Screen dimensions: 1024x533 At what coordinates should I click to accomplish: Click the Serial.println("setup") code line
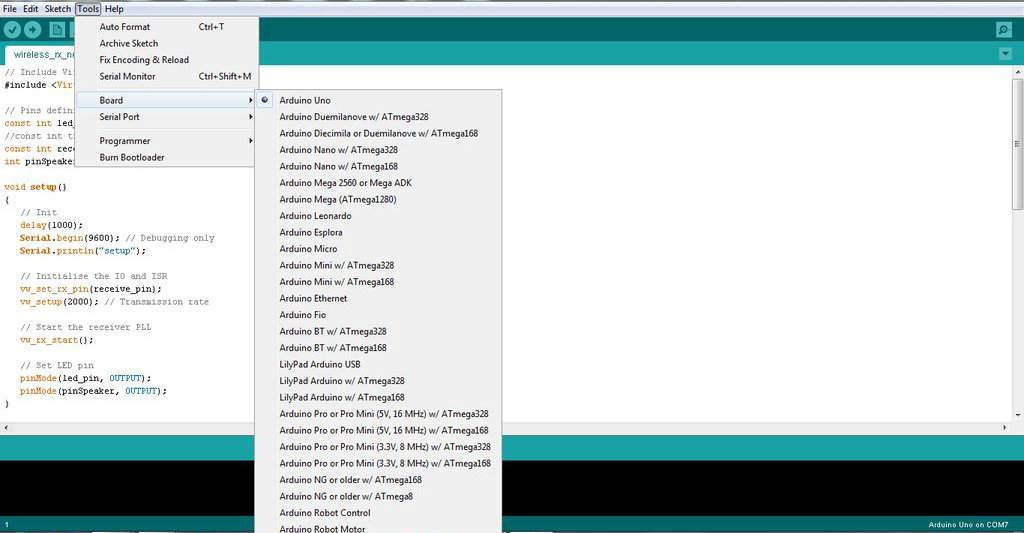(x=83, y=251)
